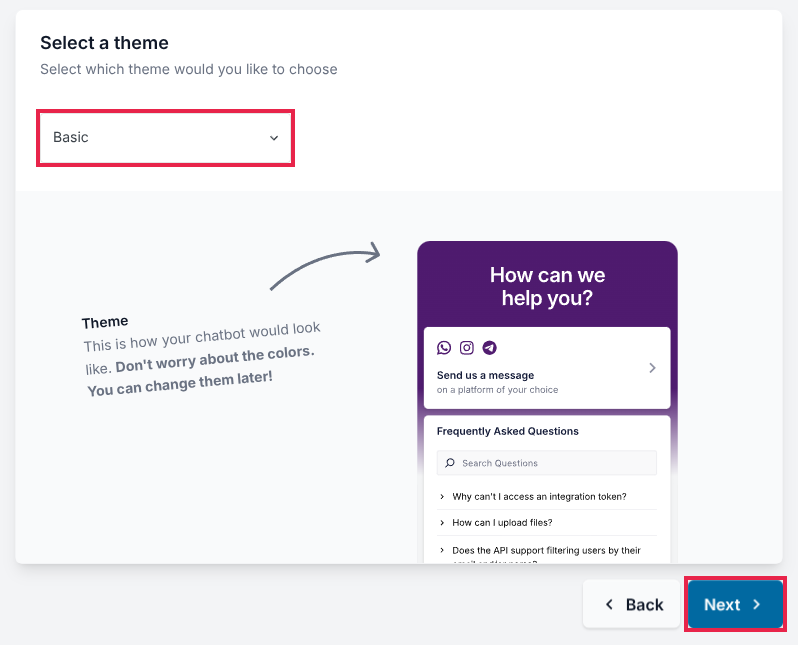The image size is (798, 645).
Task: Click the right arrow icon on Next button
Action: 757,605
